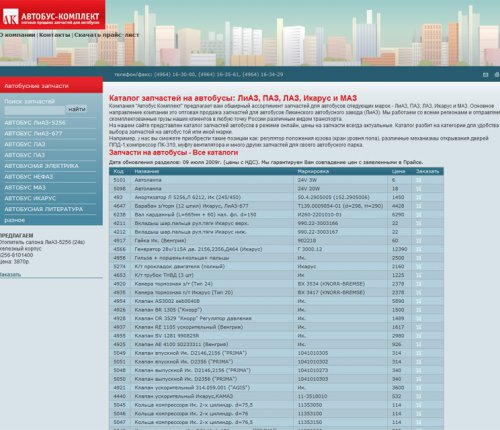Viewport: 500px width, 430px height.
Task: Open the АВТОБУСНАЯ ЛИТЕРАТУРА category
Action: 44,209
